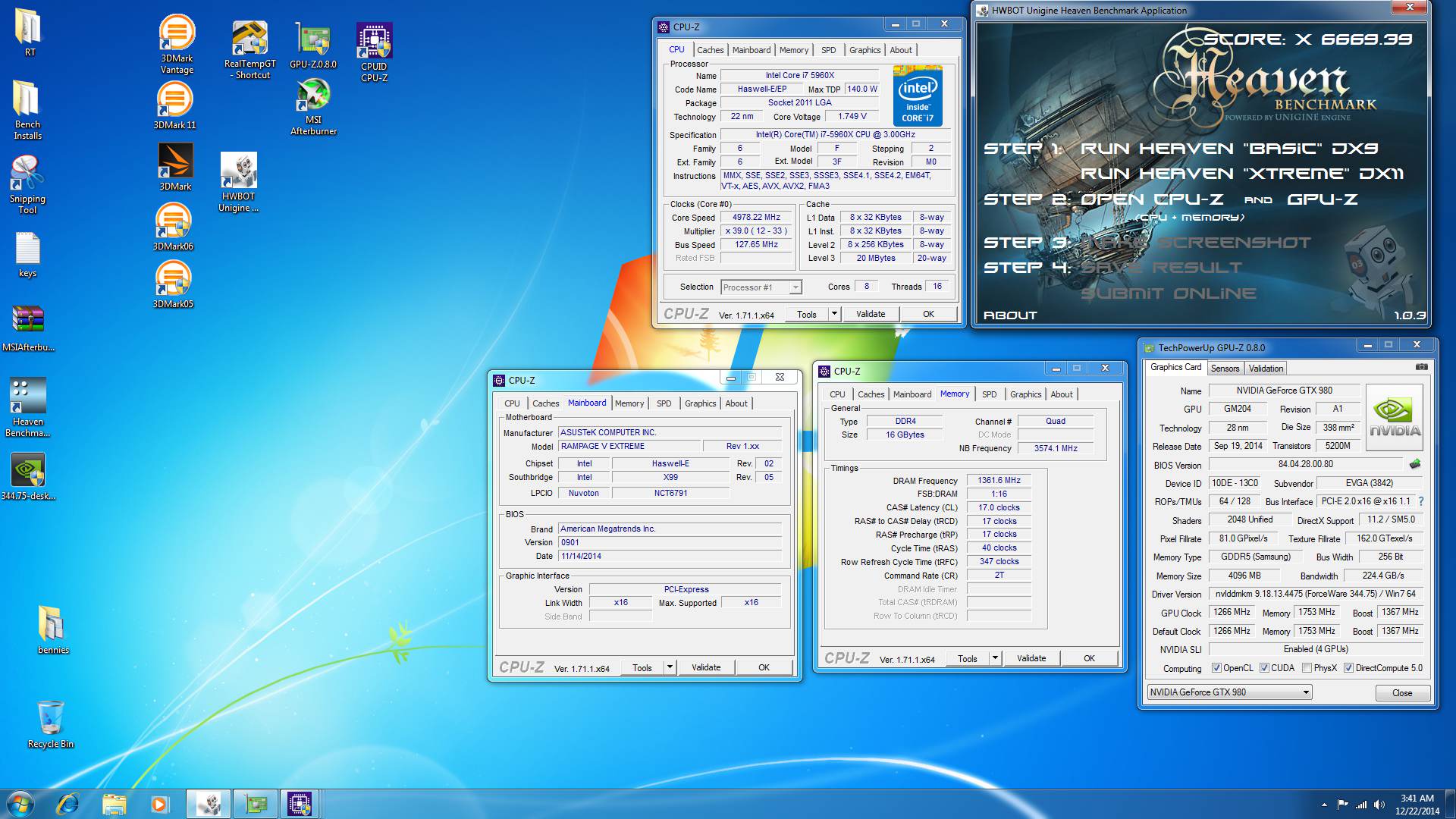
Task: Show hidden system tray icons arrow
Action: pyautogui.click(x=1324, y=804)
